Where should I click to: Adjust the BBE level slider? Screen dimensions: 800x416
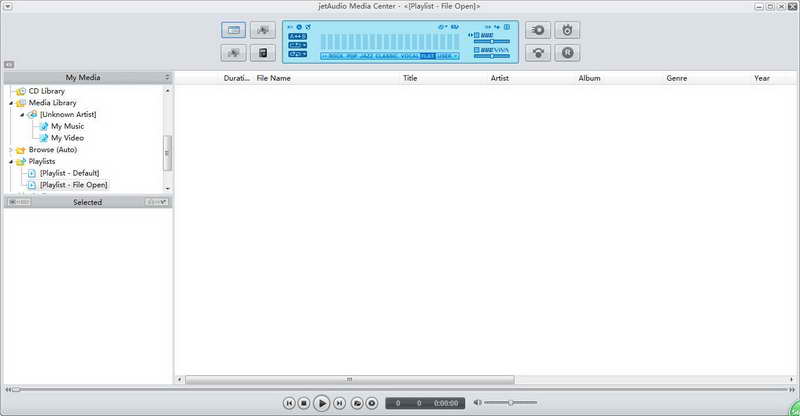(x=492, y=41)
